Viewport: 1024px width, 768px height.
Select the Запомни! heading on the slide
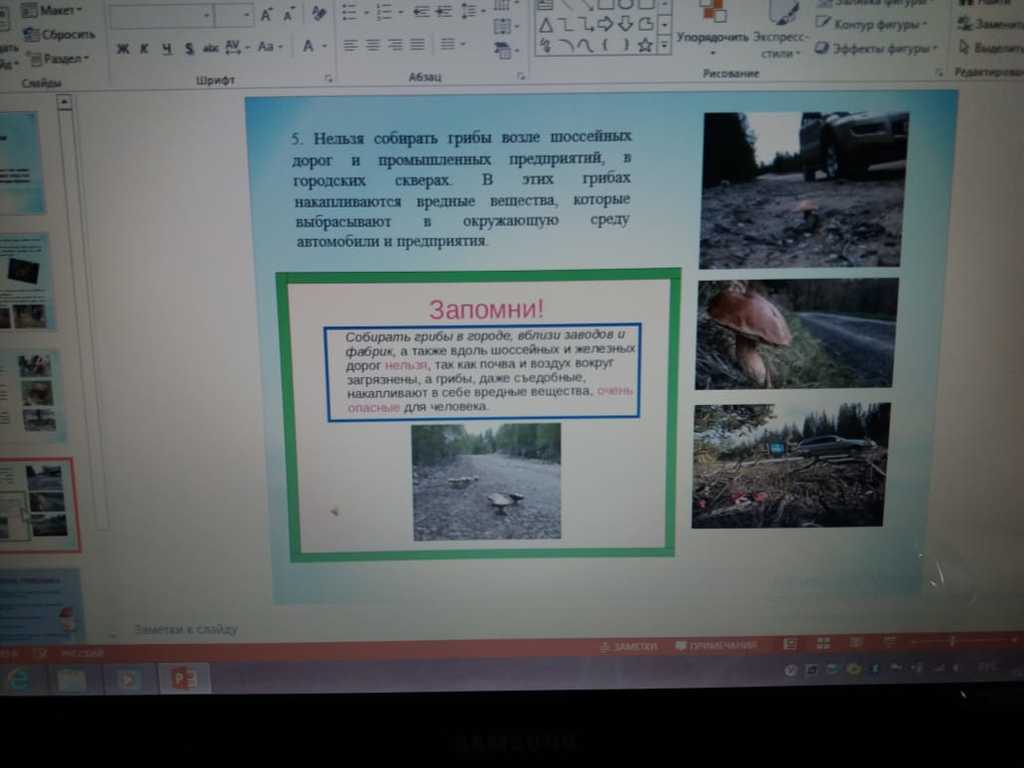pyautogui.click(x=486, y=309)
